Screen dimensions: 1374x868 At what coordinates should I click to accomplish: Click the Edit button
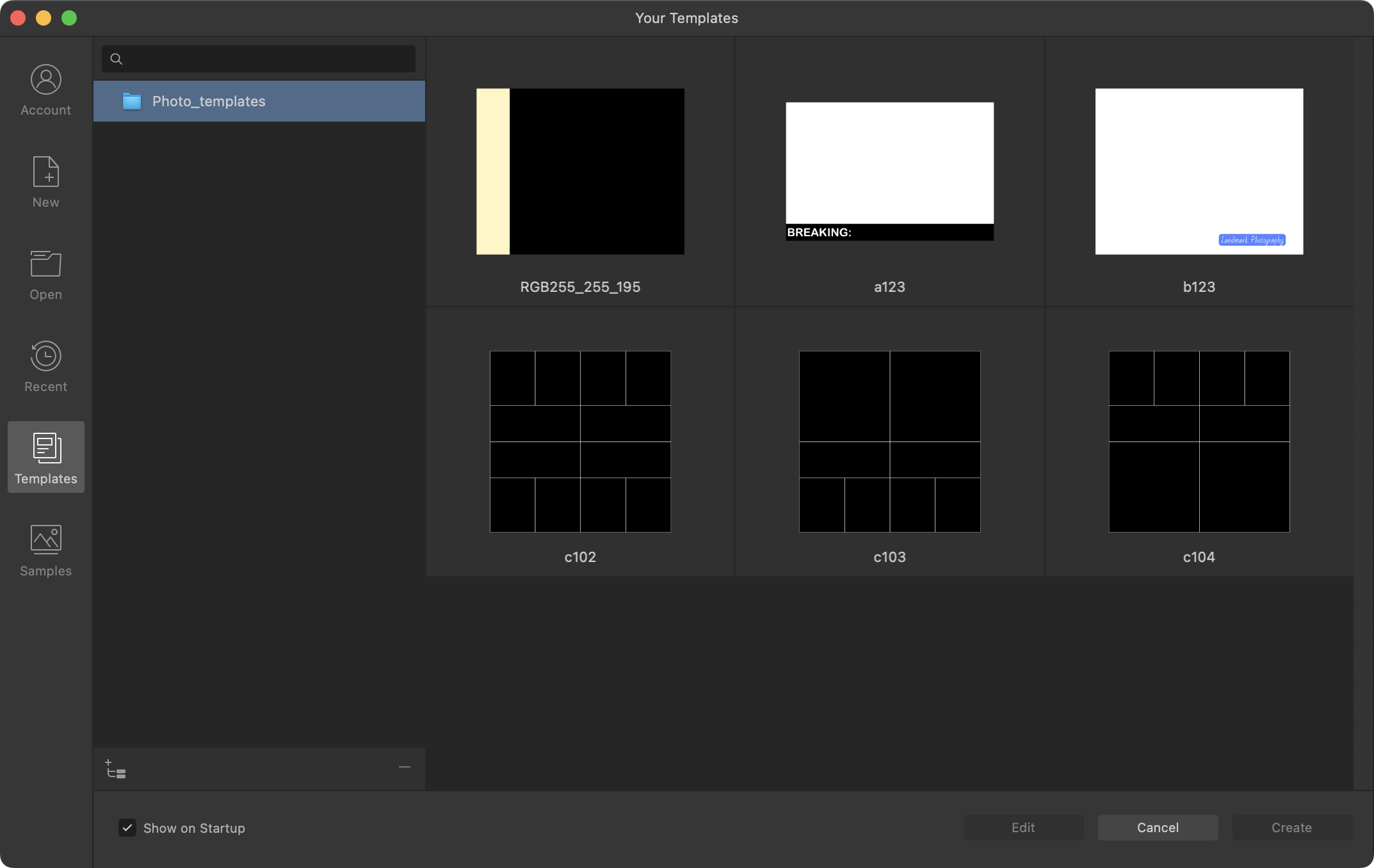[1022, 827]
